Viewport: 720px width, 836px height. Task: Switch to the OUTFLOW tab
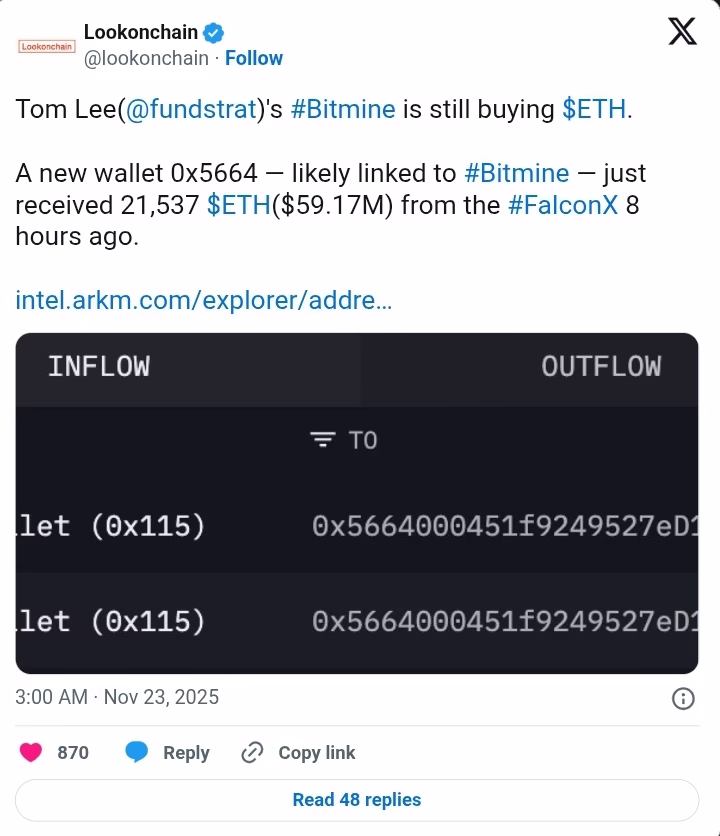600,367
